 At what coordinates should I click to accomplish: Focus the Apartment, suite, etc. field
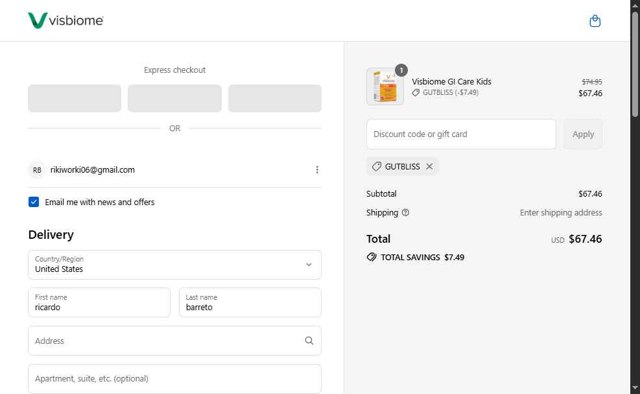pyautogui.click(x=175, y=379)
